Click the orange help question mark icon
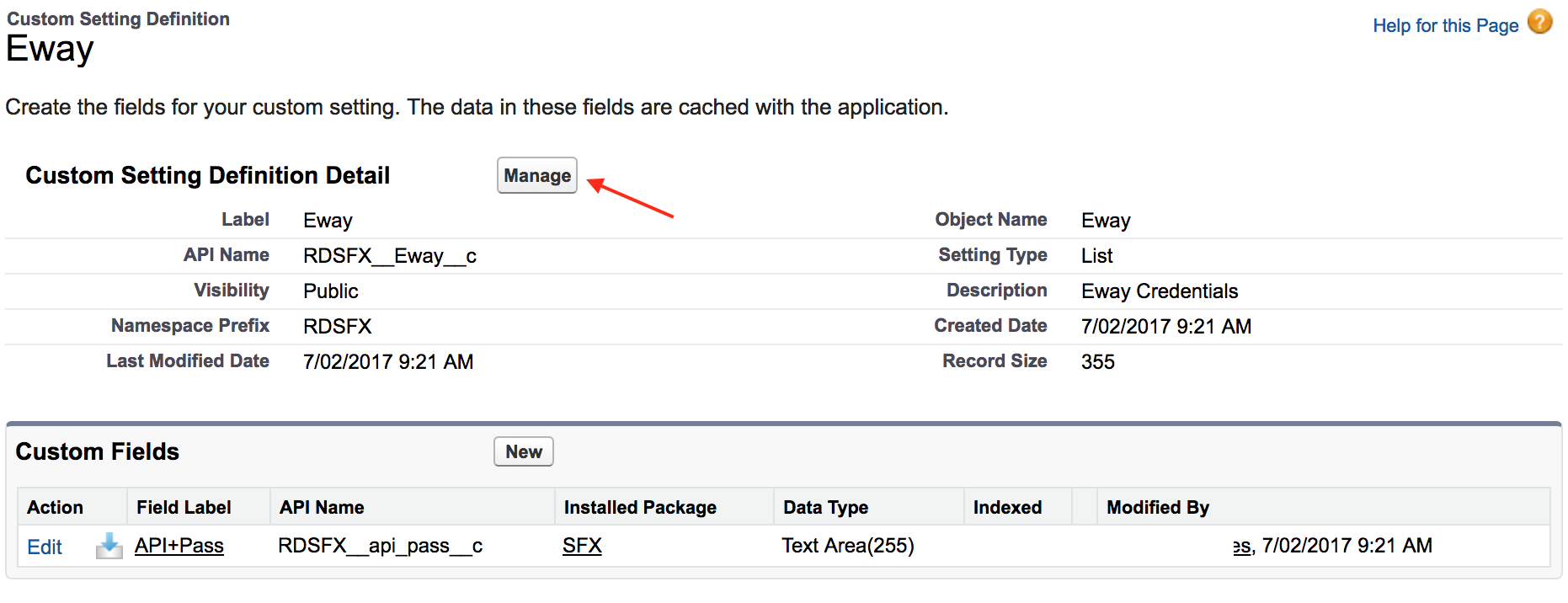 click(x=1540, y=22)
